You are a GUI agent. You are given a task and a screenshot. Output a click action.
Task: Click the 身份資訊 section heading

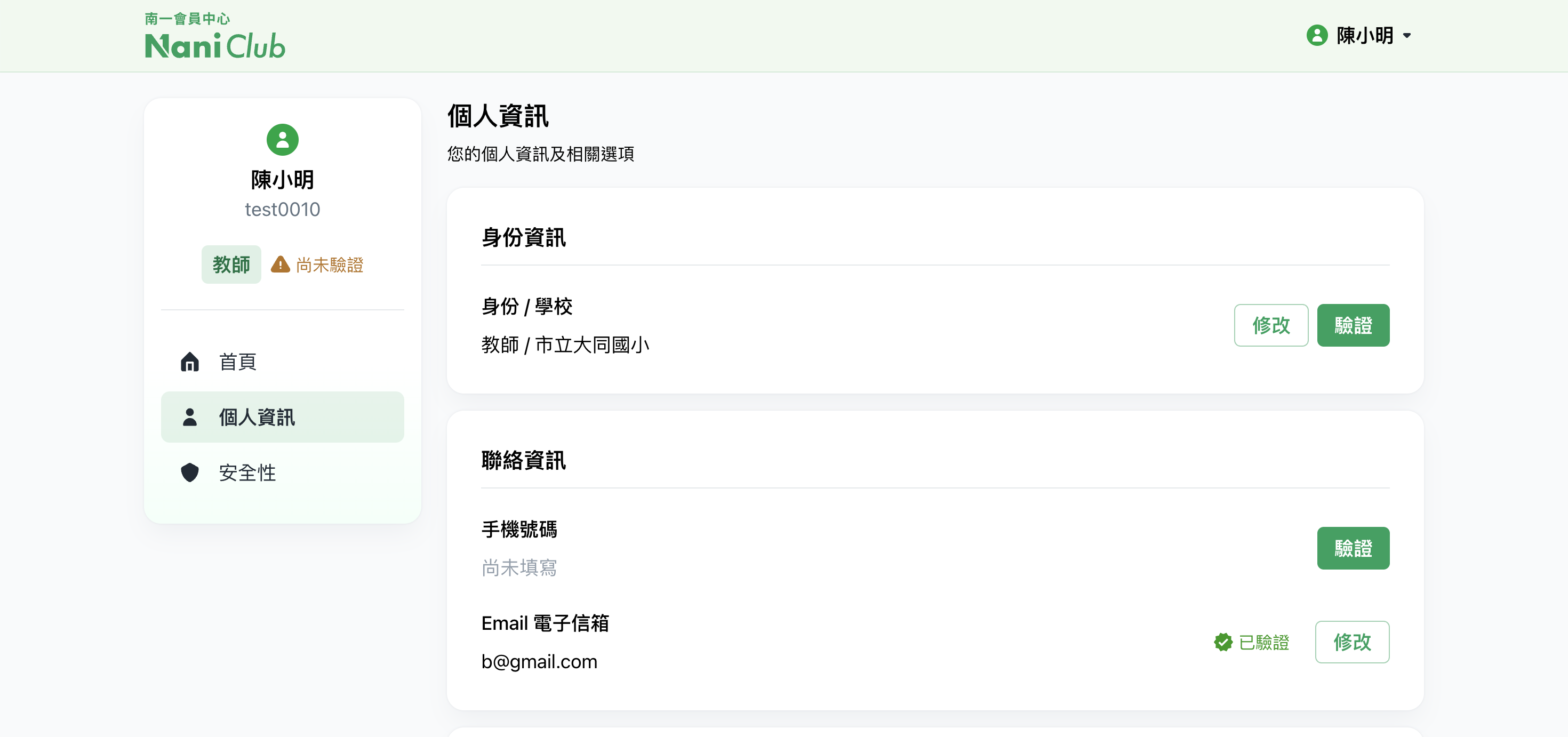(524, 237)
